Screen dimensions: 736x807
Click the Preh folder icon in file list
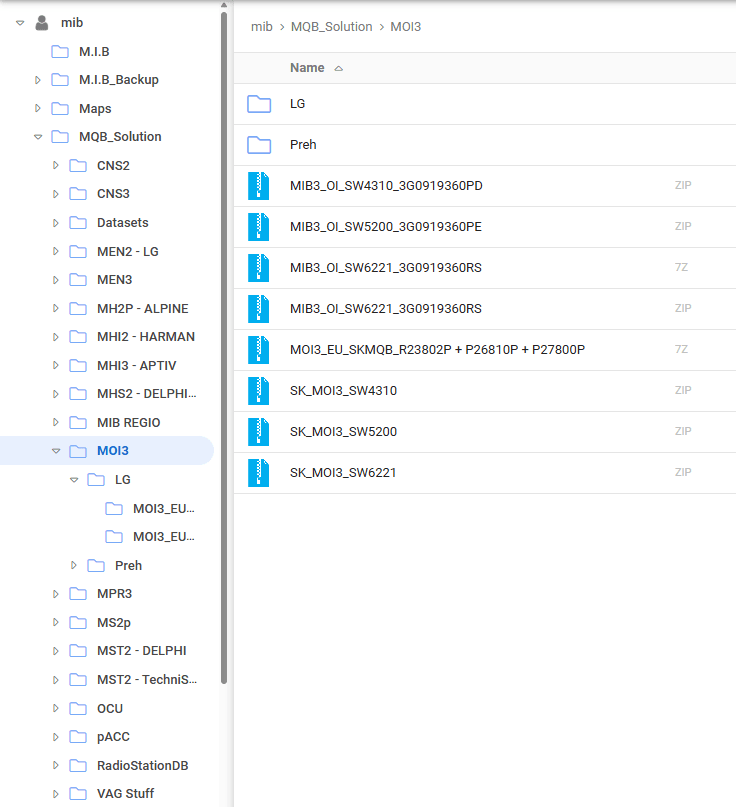click(x=259, y=145)
